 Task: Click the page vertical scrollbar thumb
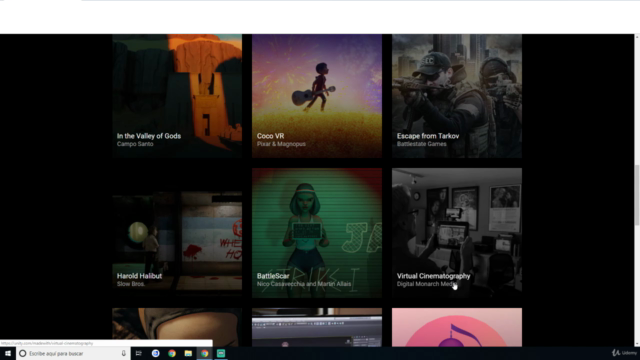[x=637, y=195]
